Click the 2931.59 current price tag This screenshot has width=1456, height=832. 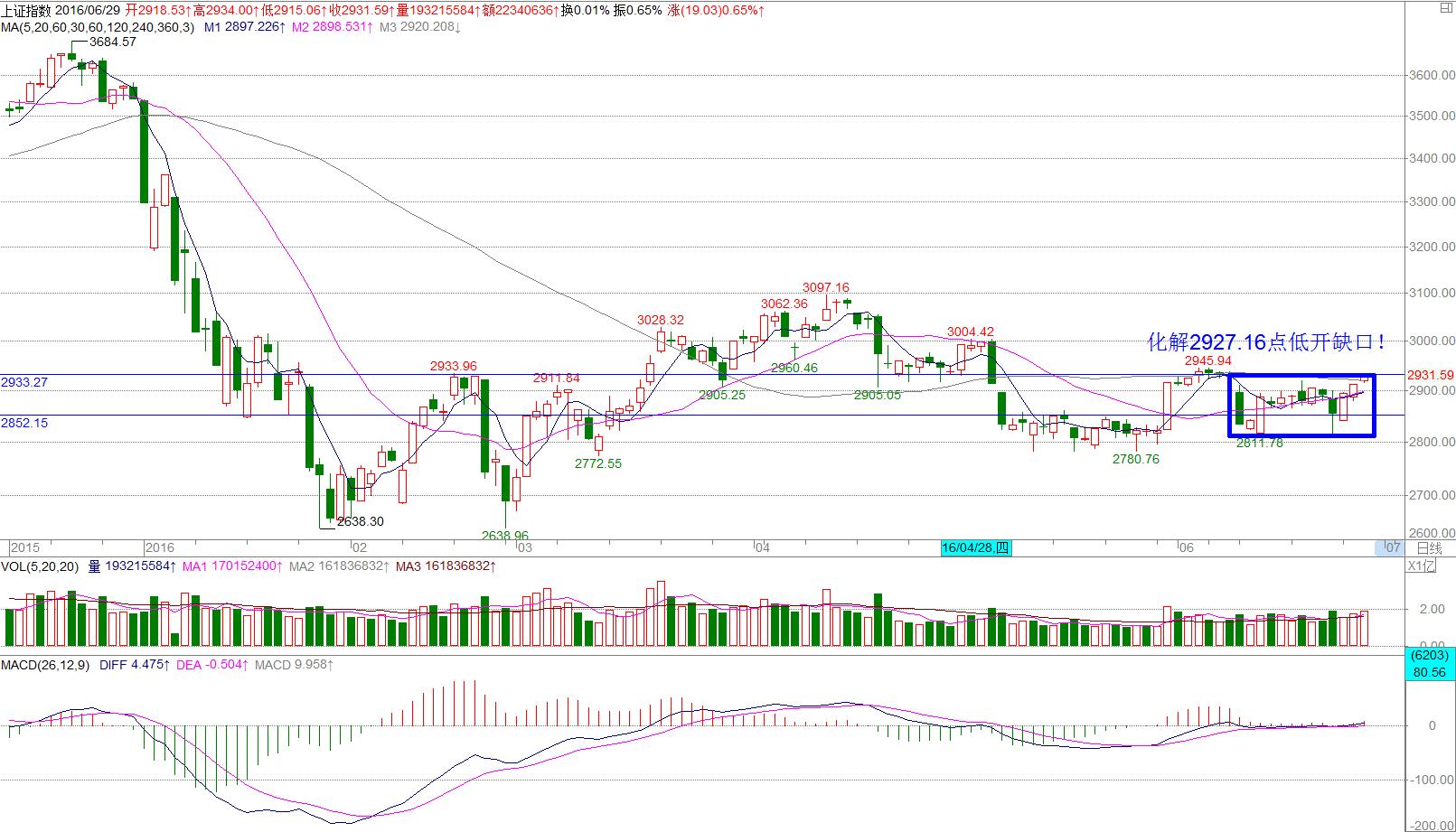(1432, 375)
